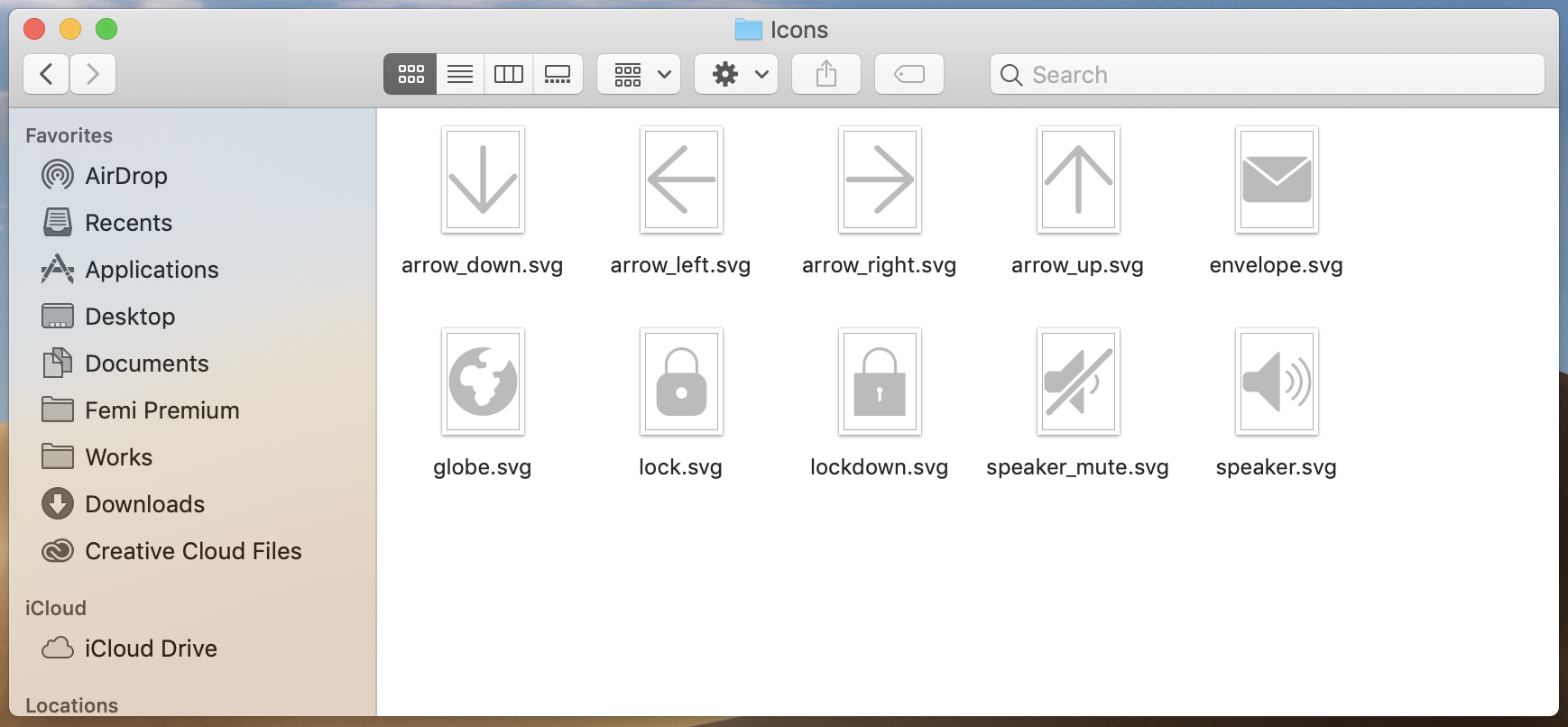The height and width of the screenshot is (727, 1568).
Task: Click the Icons folder icon in title bar
Action: [749, 30]
